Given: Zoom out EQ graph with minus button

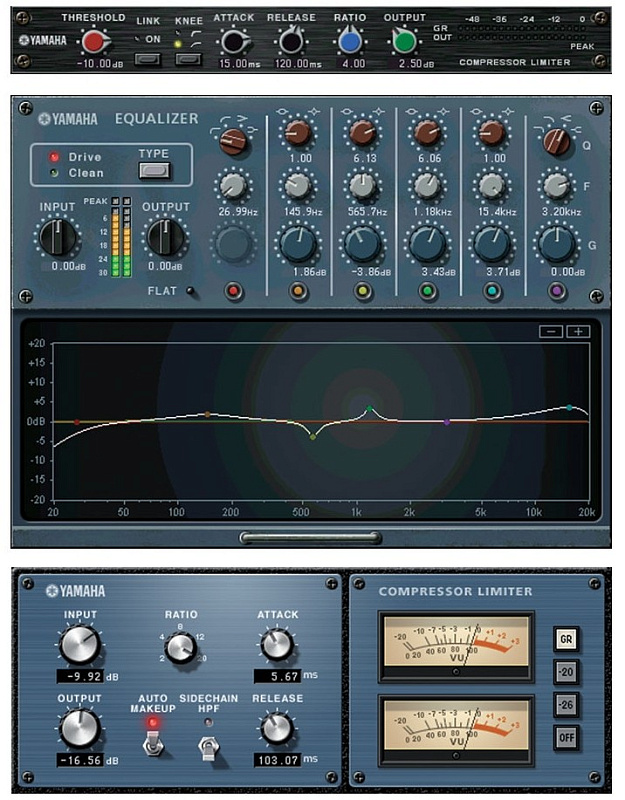Looking at the screenshot, I should 551,332.
